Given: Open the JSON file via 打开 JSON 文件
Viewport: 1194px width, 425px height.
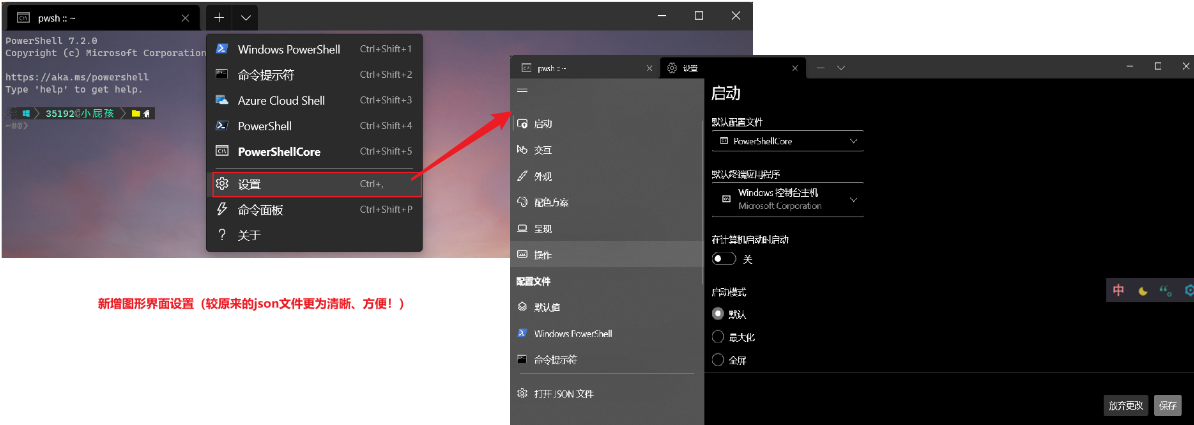Looking at the screenshot, I should (607, 394).
